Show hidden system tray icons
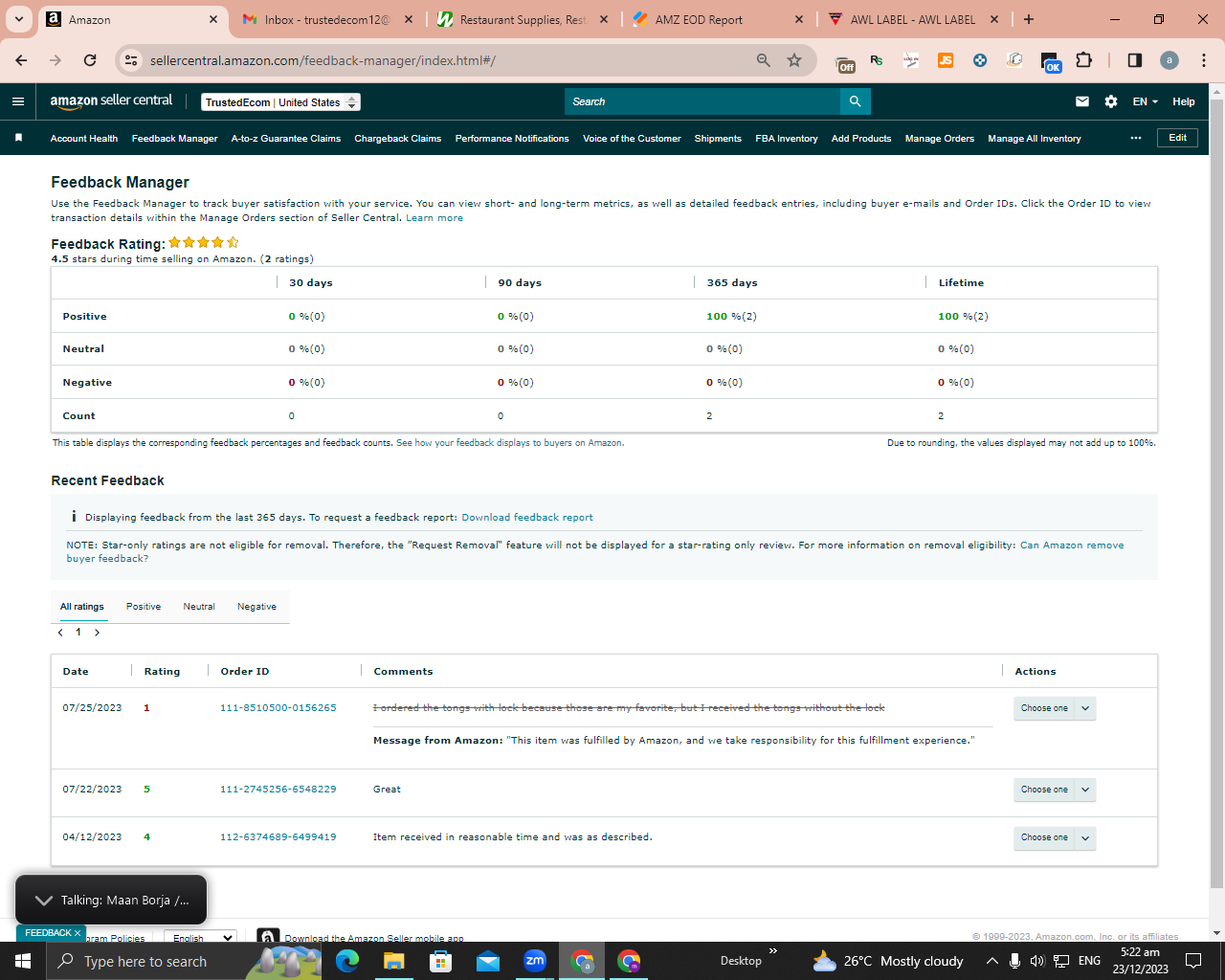 [992, 961]
